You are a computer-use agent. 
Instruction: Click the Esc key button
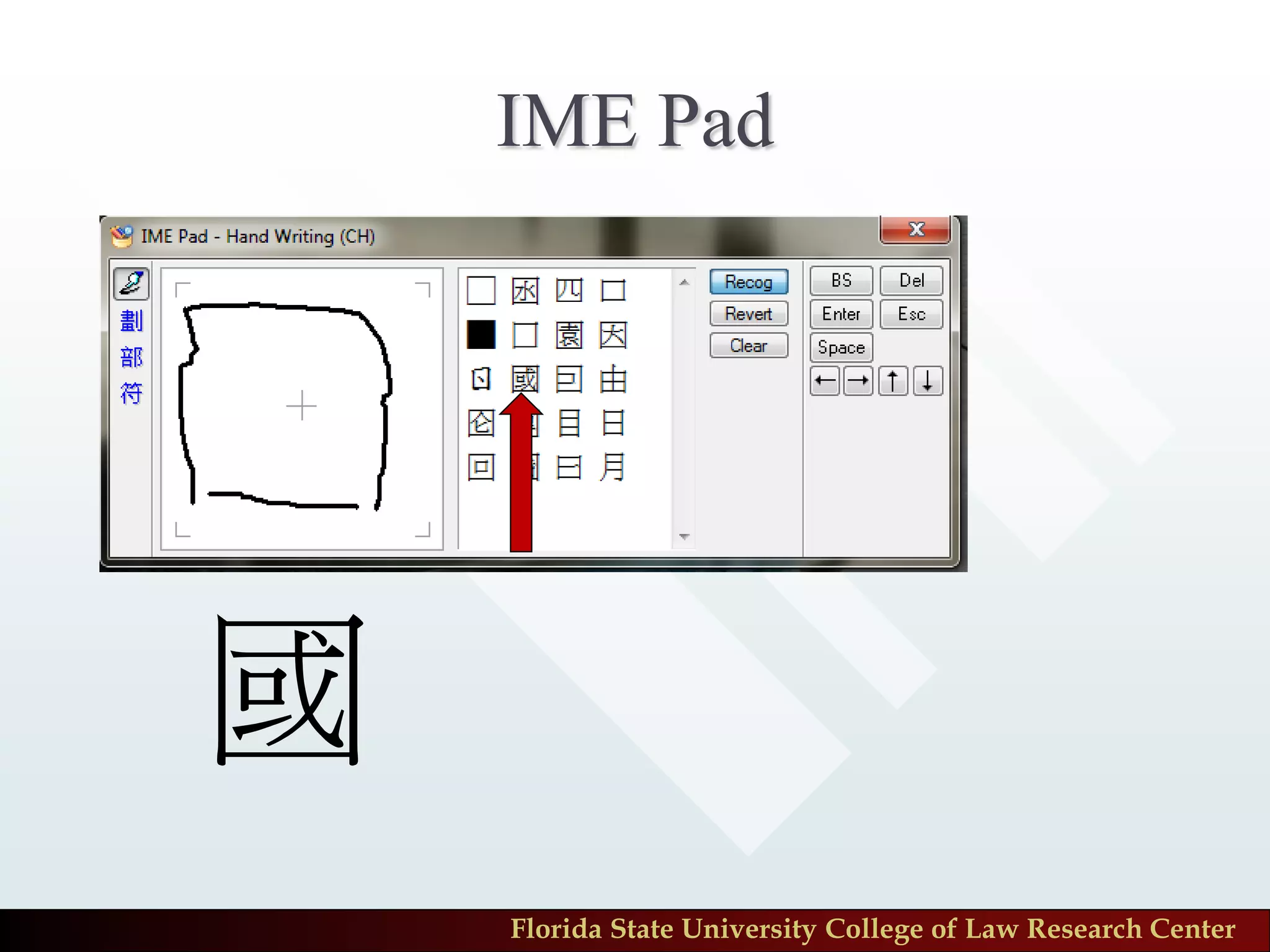point(912,314)
